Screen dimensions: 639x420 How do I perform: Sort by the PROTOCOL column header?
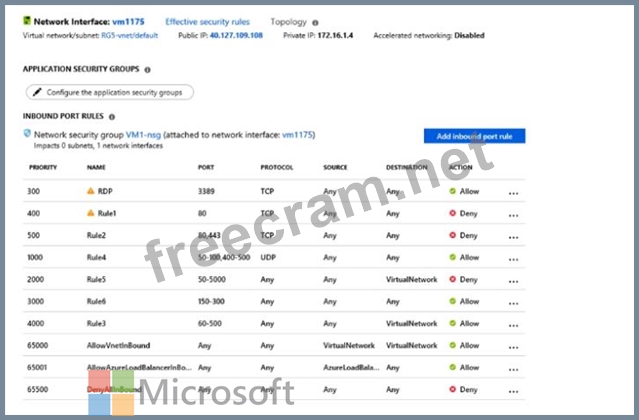click(x=277, y=167)
